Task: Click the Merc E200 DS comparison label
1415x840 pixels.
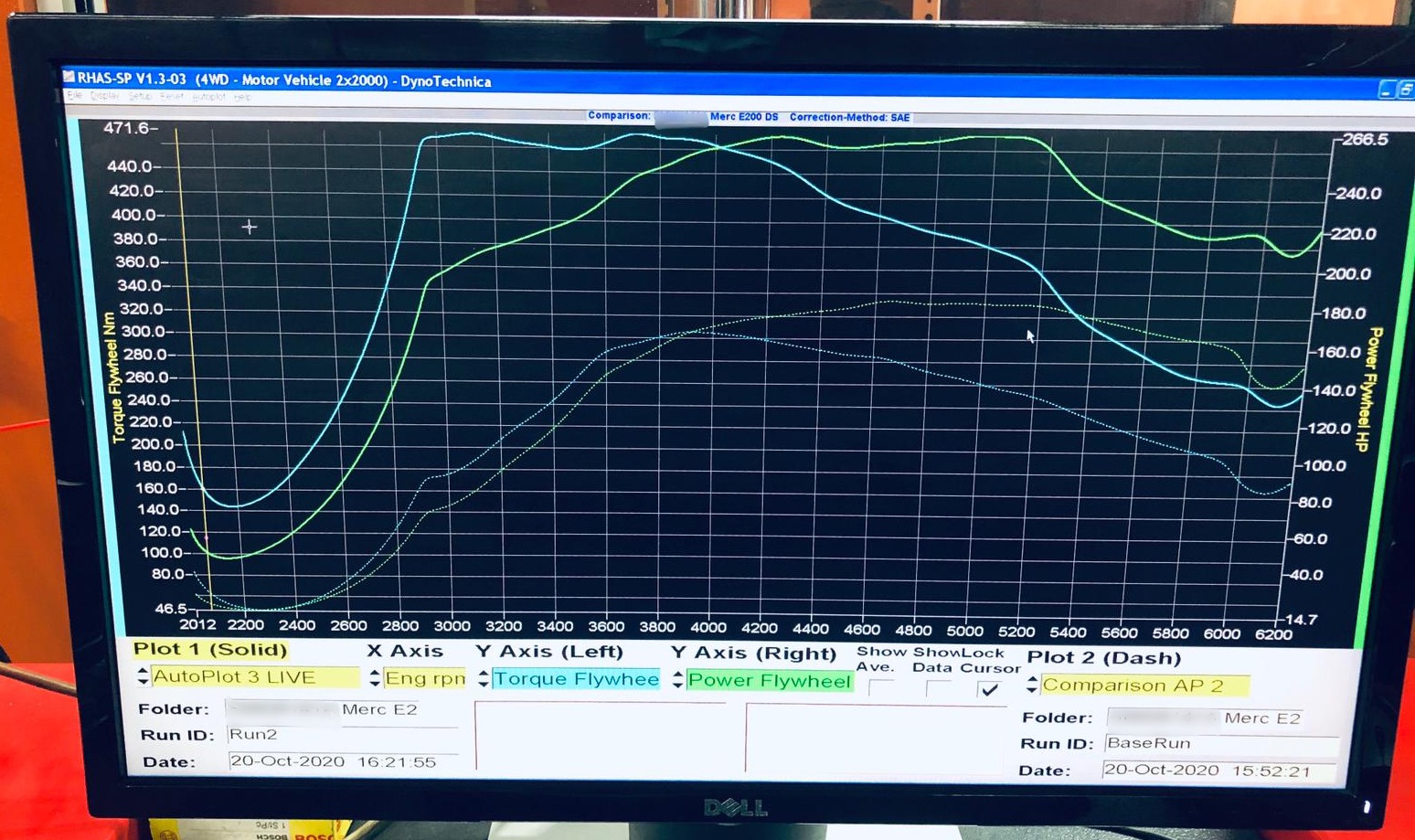Action: [744, 117]
